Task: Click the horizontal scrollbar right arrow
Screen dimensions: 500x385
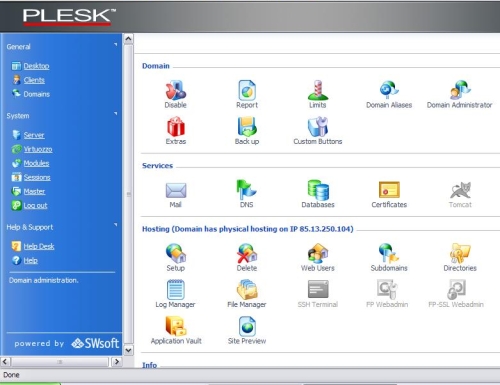Action: click(x=116, y=362)
